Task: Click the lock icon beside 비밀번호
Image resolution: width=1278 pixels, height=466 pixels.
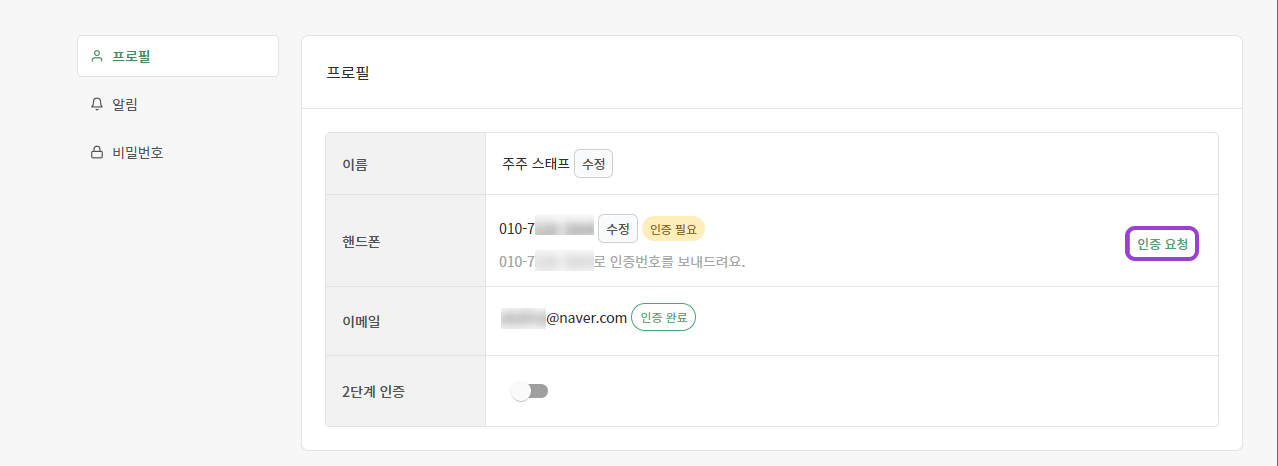Action: [x=97, y=153]
